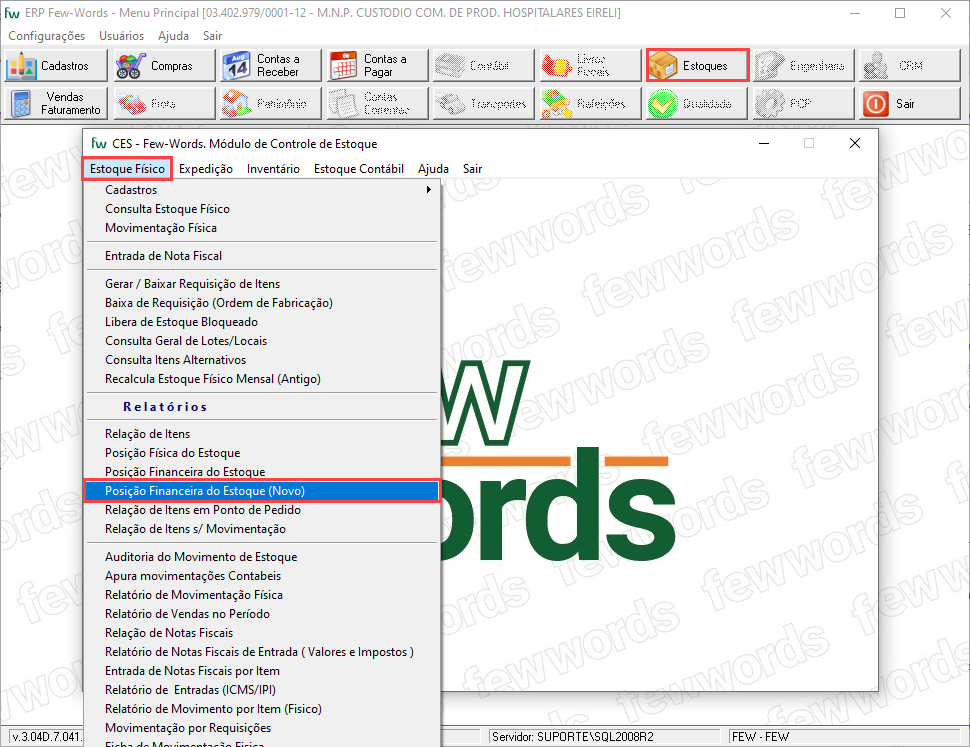Click the Livros Fiscais module button

point(590,66)
